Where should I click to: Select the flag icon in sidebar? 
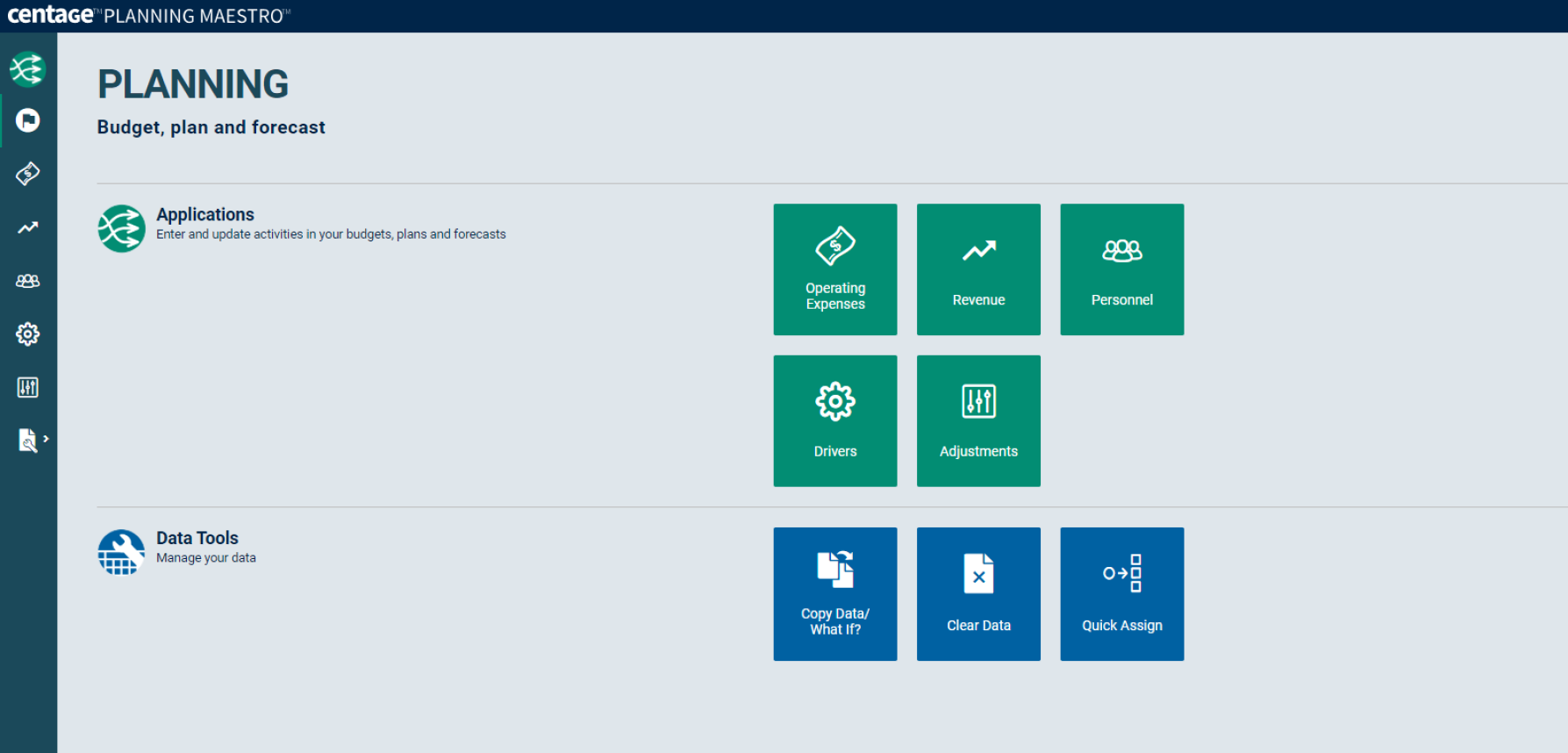coord(28,120)
